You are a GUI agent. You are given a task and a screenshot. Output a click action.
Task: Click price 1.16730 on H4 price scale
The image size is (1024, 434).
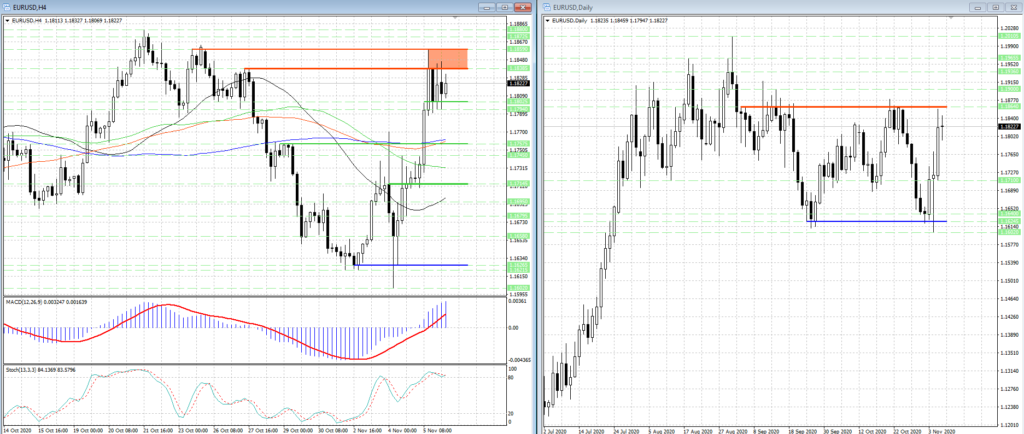pos(518,223)
